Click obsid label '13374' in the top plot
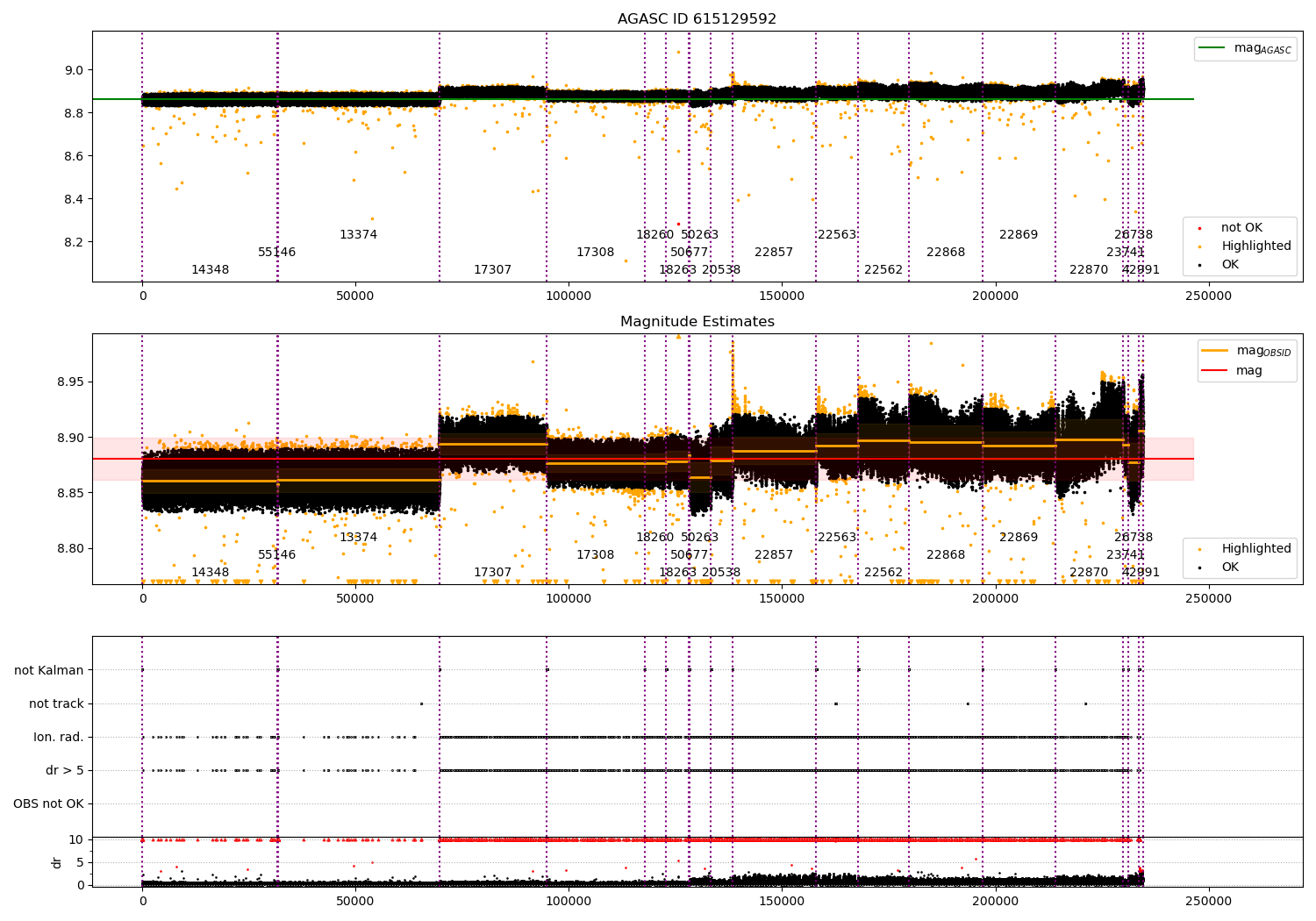 pyautogui.click(x=359, y=235)
